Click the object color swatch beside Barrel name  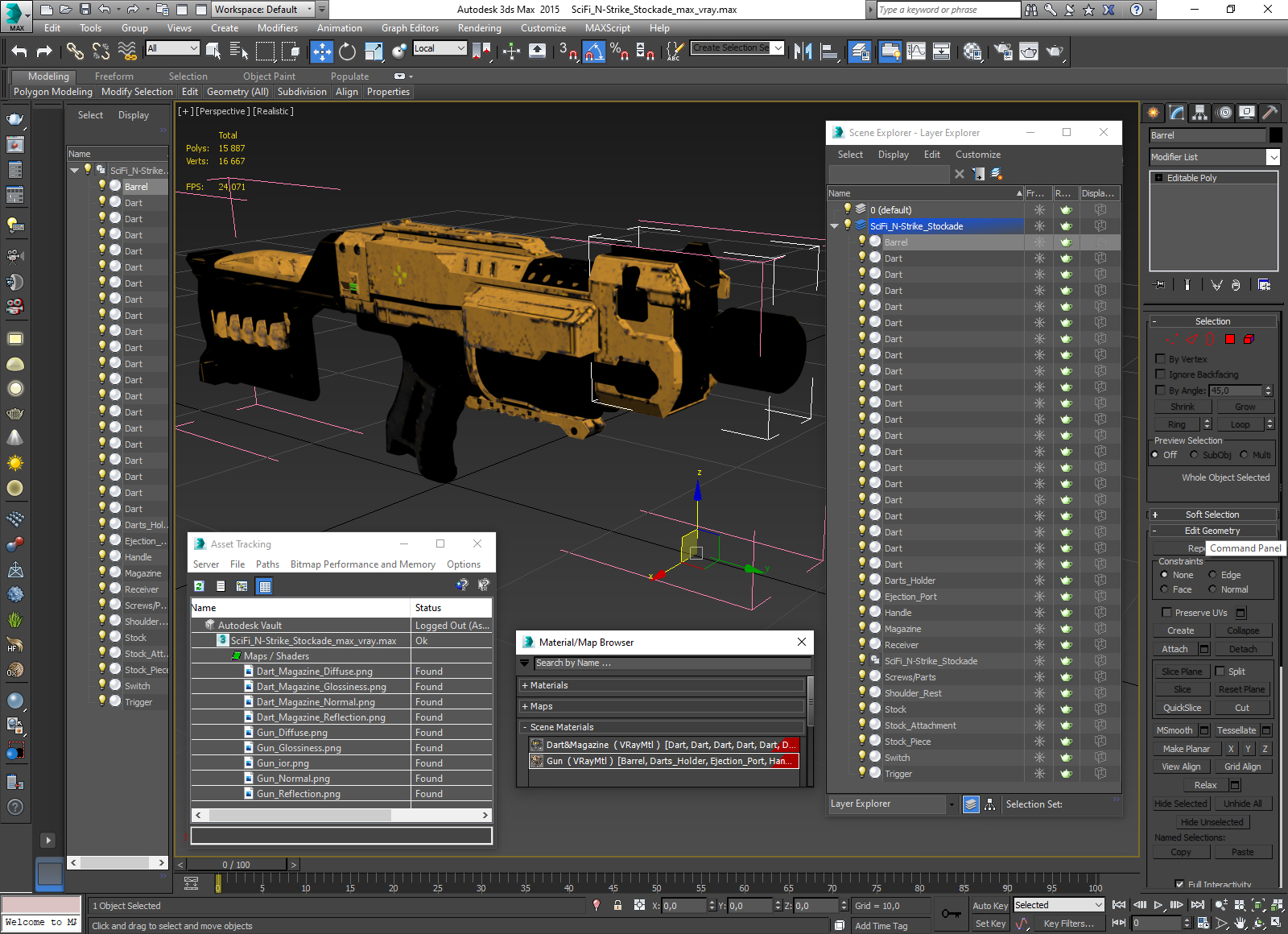click(x=1275, y=135)
